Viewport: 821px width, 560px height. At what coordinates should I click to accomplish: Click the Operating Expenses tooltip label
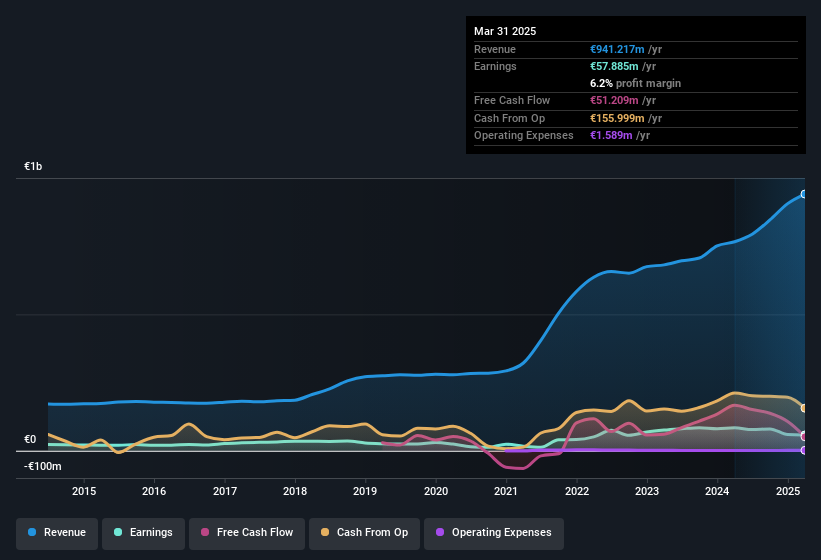click(524, 135)
